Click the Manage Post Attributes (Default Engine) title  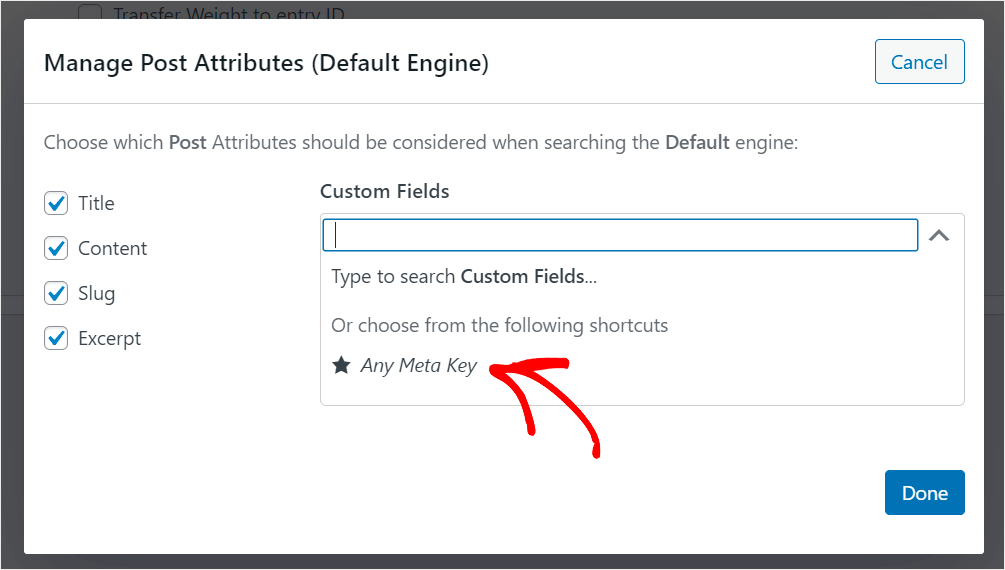[x=266, y=63]
